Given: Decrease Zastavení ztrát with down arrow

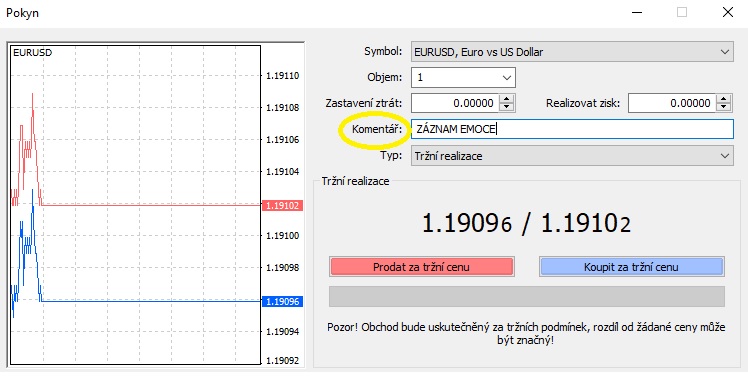Looking at the screenshot, I should coord(507,107).
